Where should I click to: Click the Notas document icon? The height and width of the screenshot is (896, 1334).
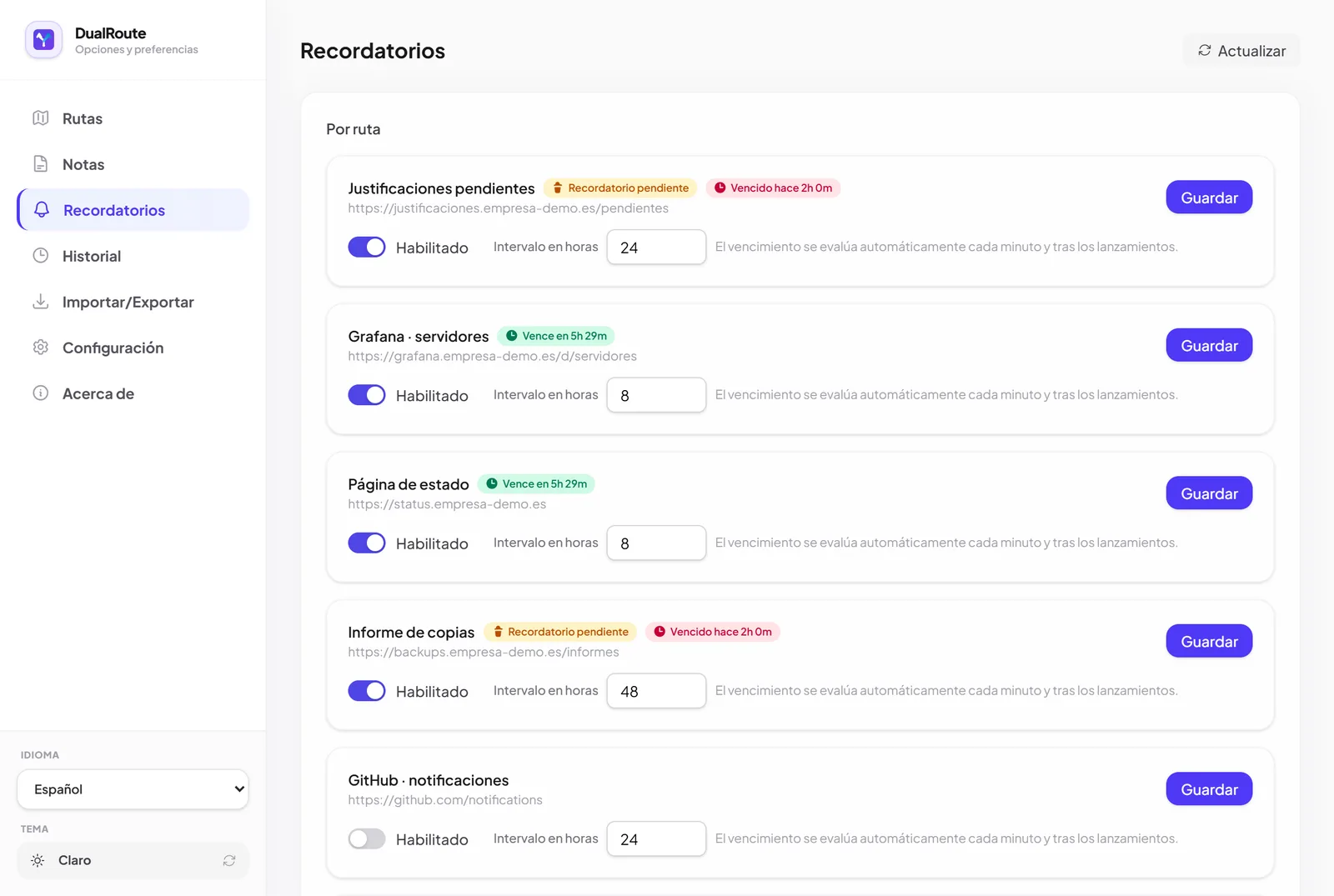tap(40, 164)
